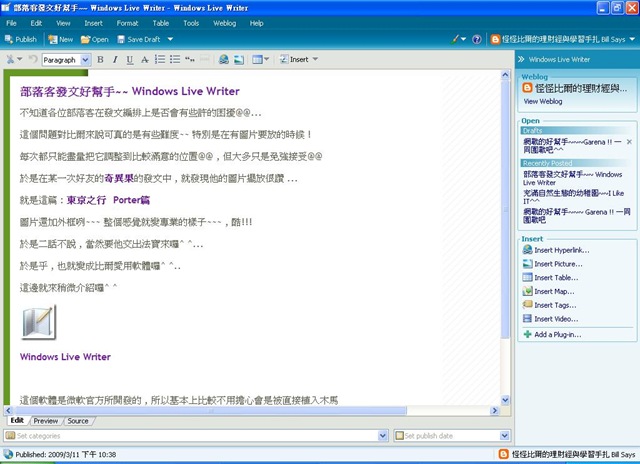Click the Publish toolbar button
Image resolution: width=640 pixels, height=464 pixels.
(x=21, y=40)
